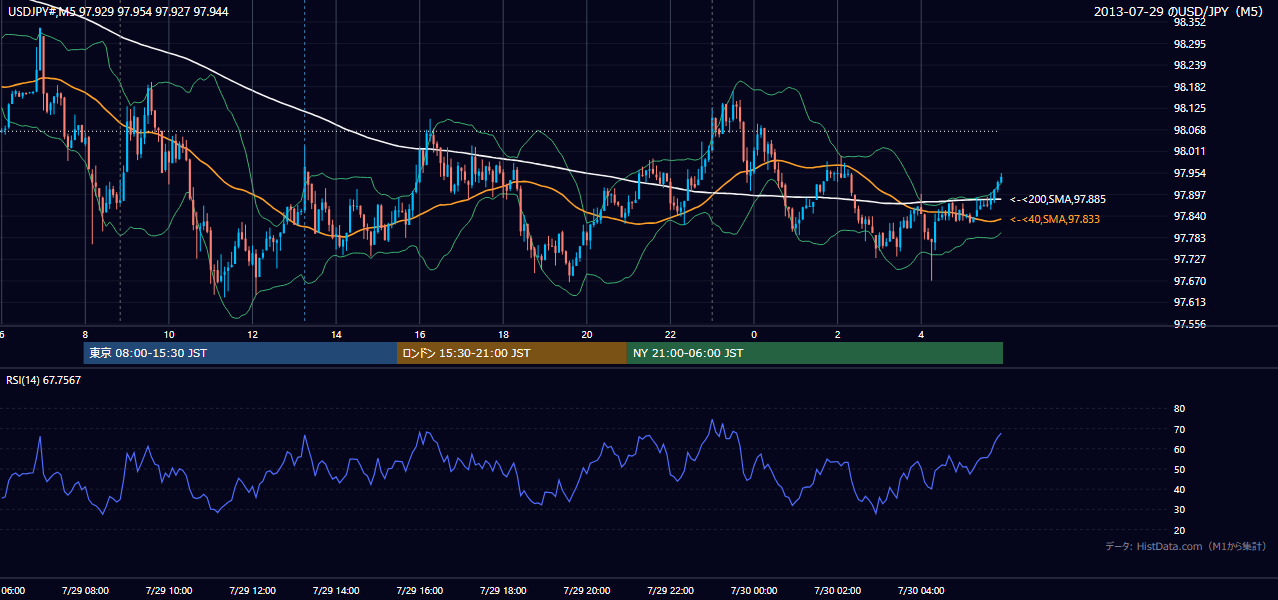Click price axis value 97.783
Image resolution: width=1278 pixels, height=600 pixels.
(x=1190, y=237)
